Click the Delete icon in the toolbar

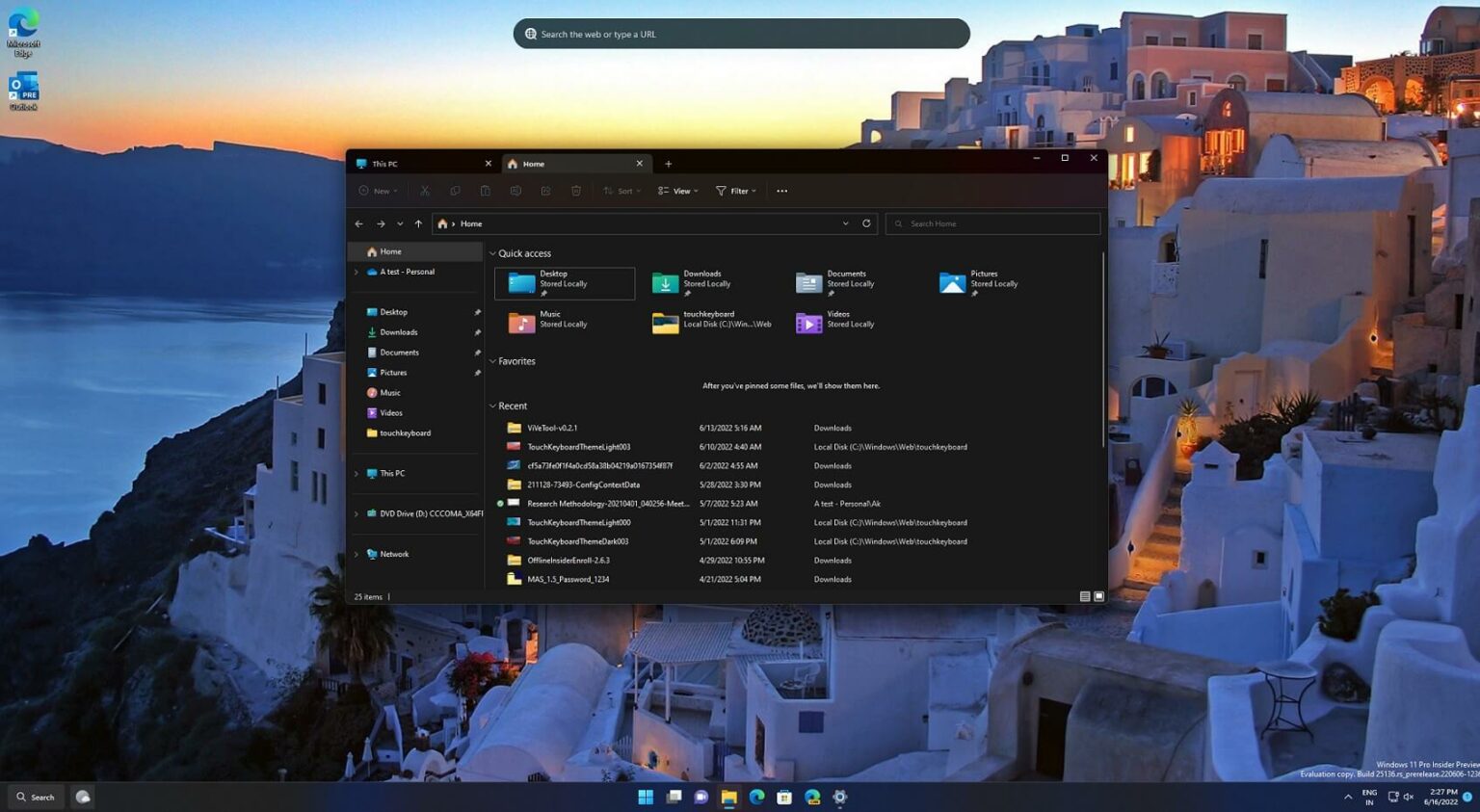[576, 190]
